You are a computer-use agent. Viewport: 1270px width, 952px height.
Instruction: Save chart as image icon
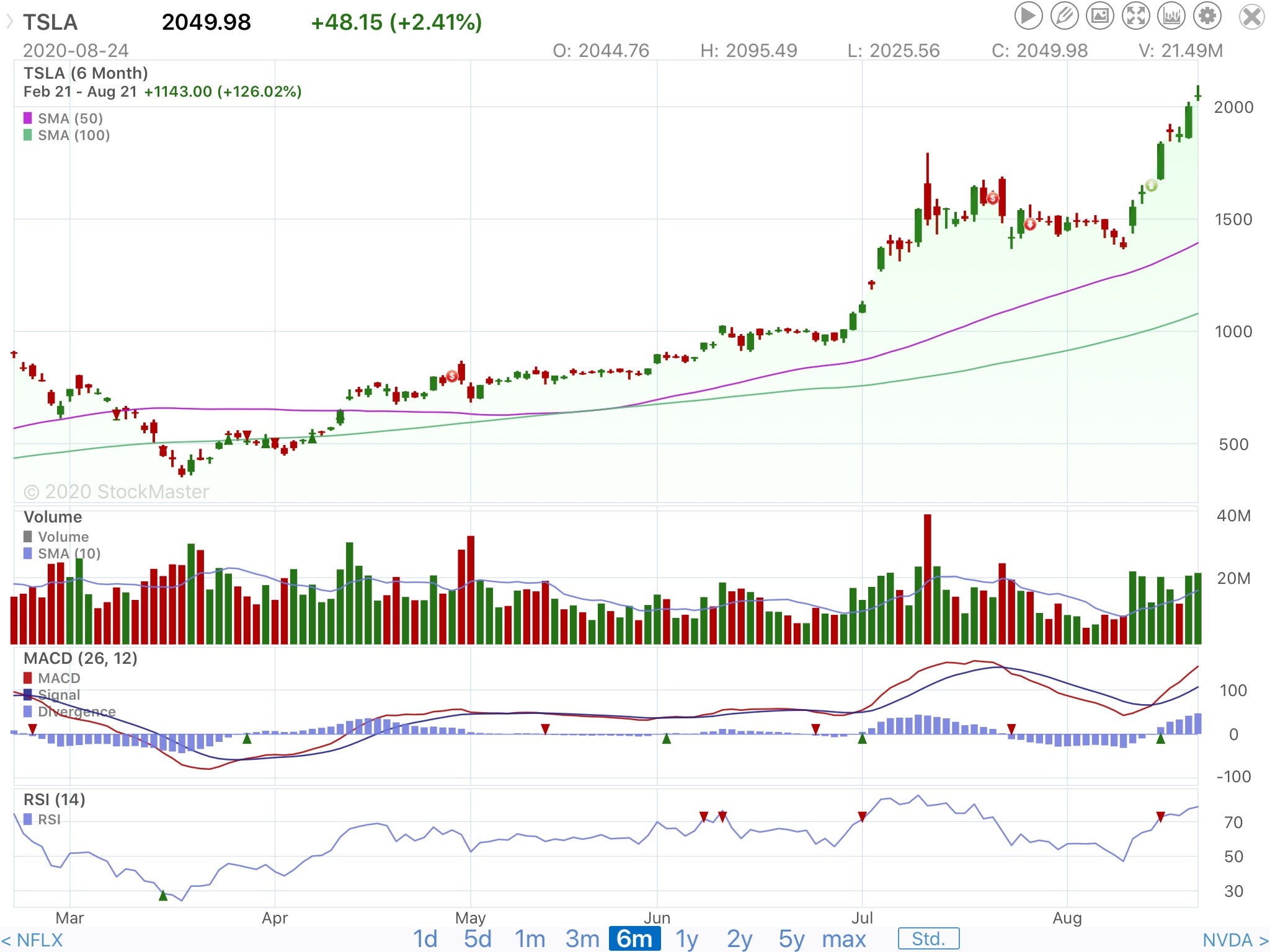[x=1100, y=16]
